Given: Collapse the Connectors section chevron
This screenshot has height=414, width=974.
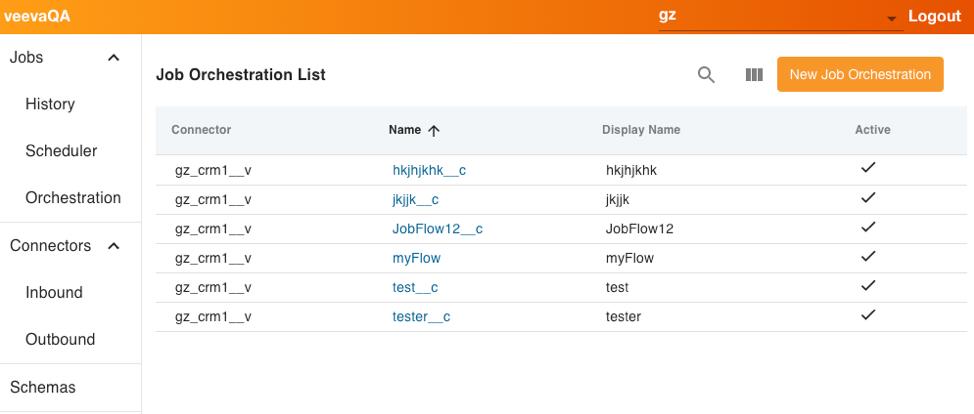Looking at the screenshot, I should [114, 246].
